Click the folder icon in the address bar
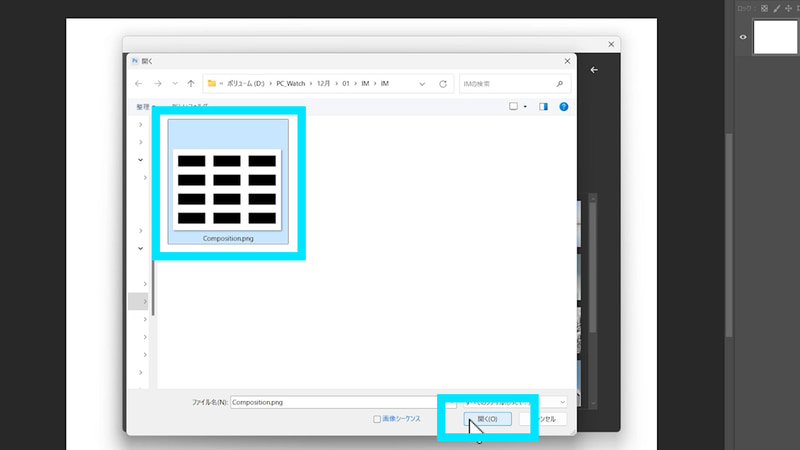 212,83
